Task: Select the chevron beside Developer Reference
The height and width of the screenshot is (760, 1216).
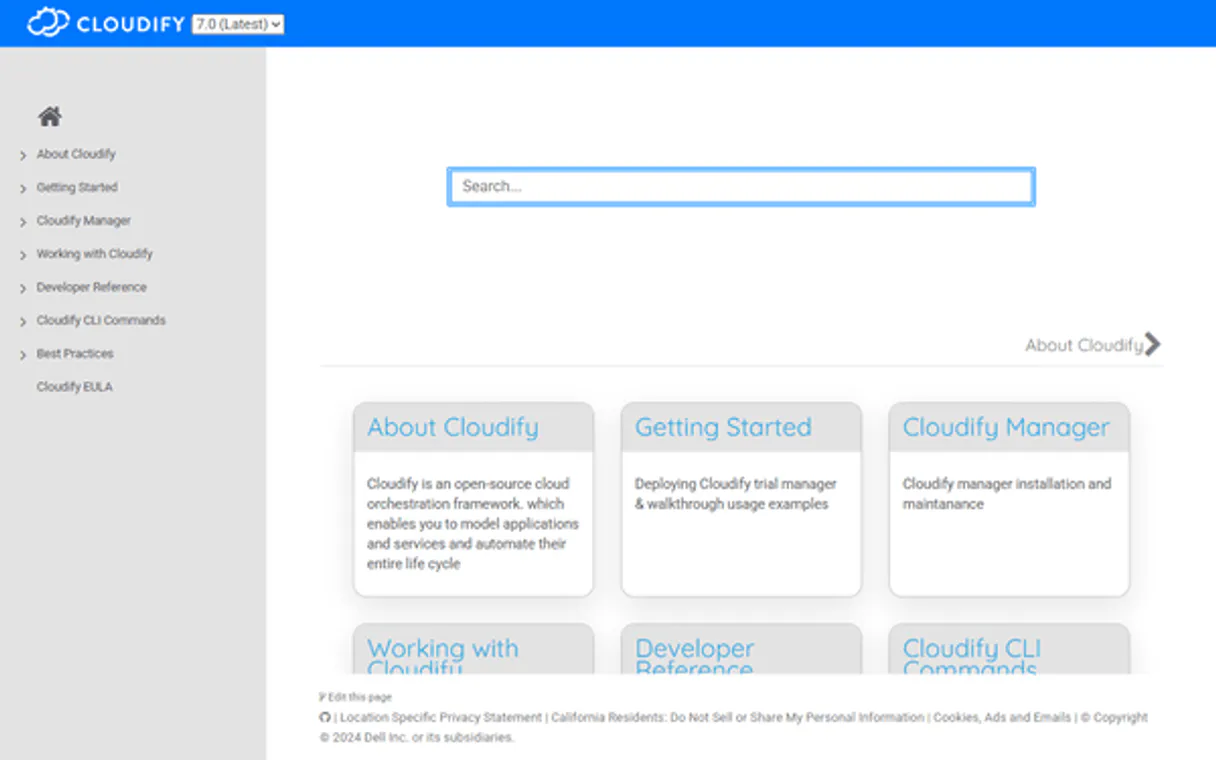Action: (x=23, y=287)
